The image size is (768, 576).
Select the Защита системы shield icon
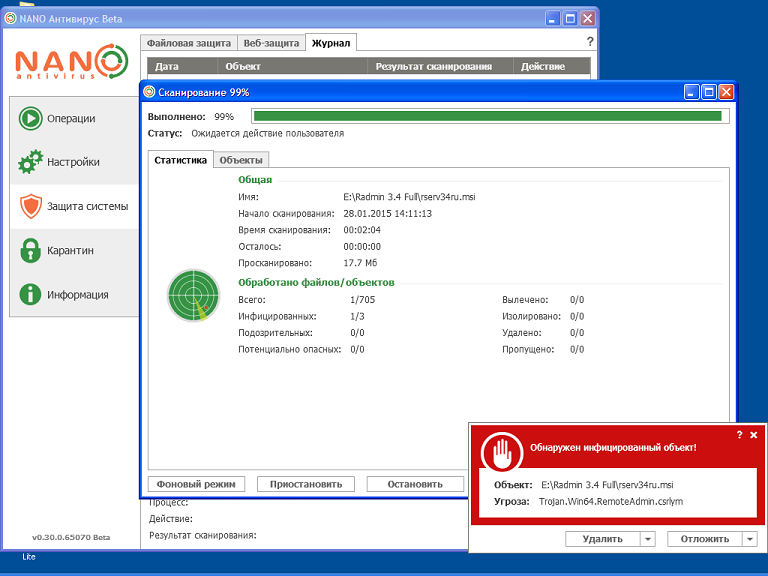click(x=31, y=206)
